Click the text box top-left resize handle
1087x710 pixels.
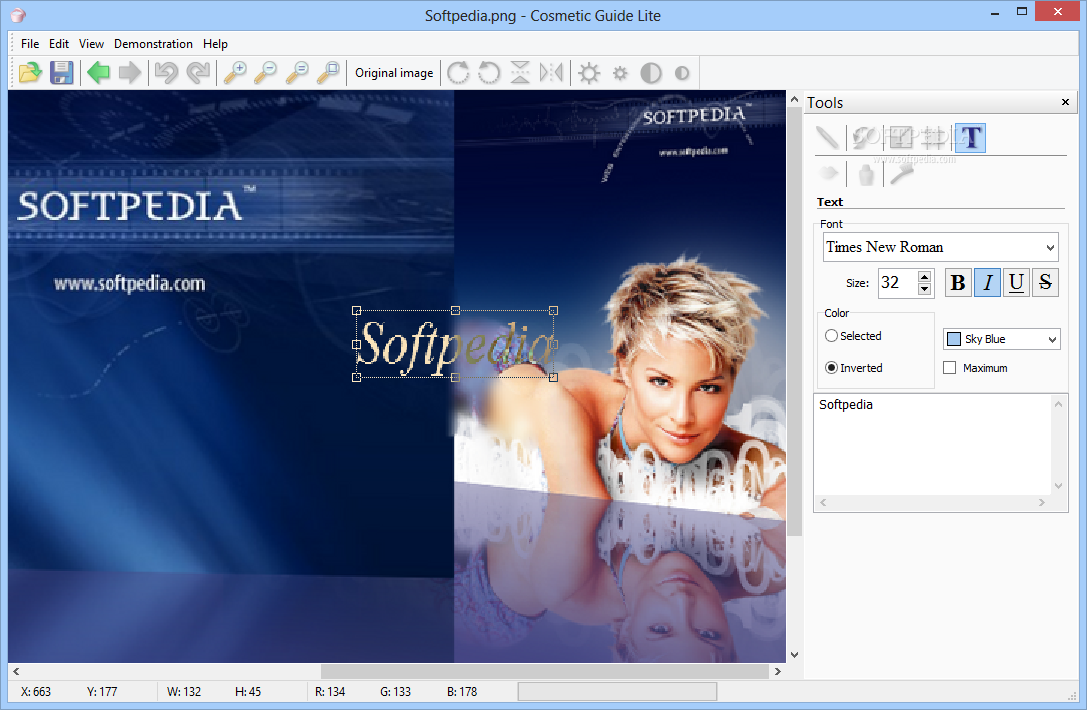tap(357, 311)
